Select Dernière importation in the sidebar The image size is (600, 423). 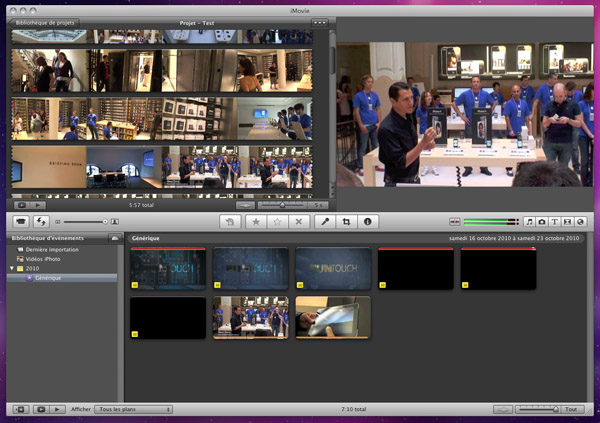click(x=52, y=250)
